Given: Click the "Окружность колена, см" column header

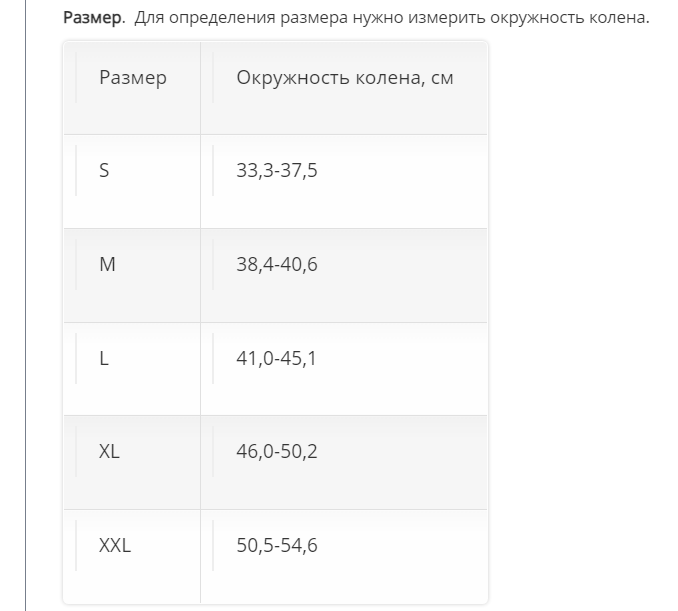Looking at the screenshot, I should click(345, 78).
